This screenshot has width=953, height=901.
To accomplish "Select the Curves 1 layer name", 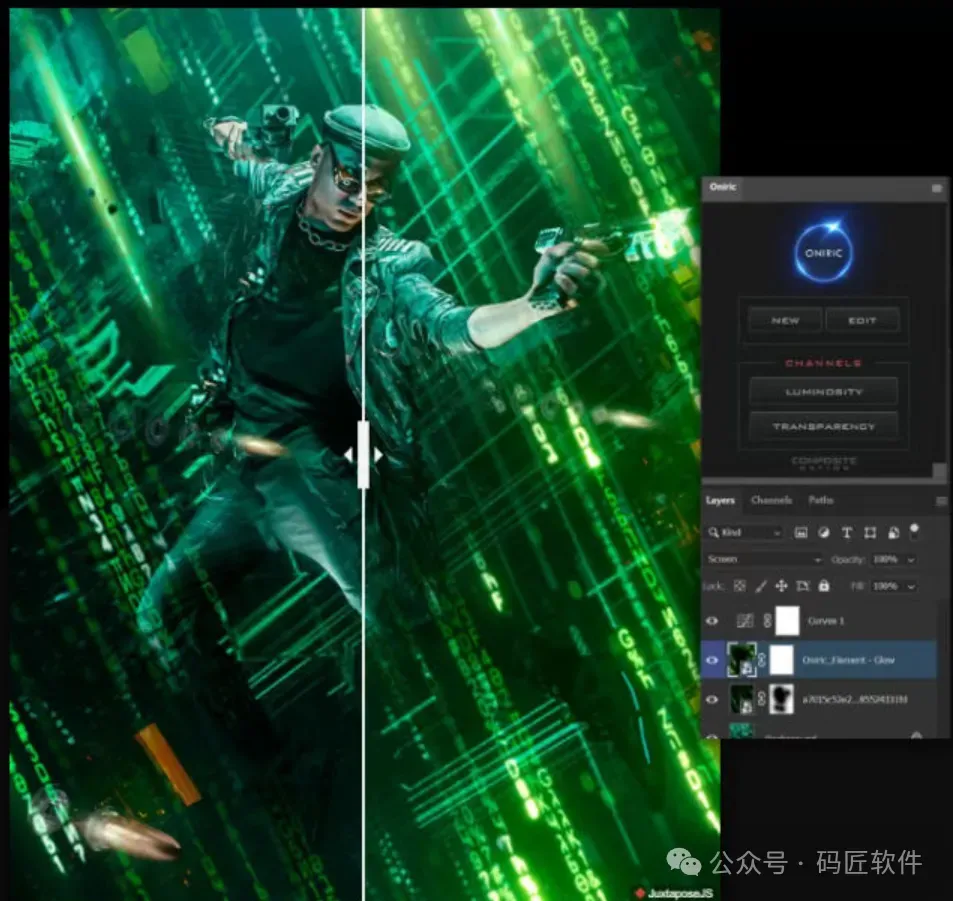I will point(826,621).
